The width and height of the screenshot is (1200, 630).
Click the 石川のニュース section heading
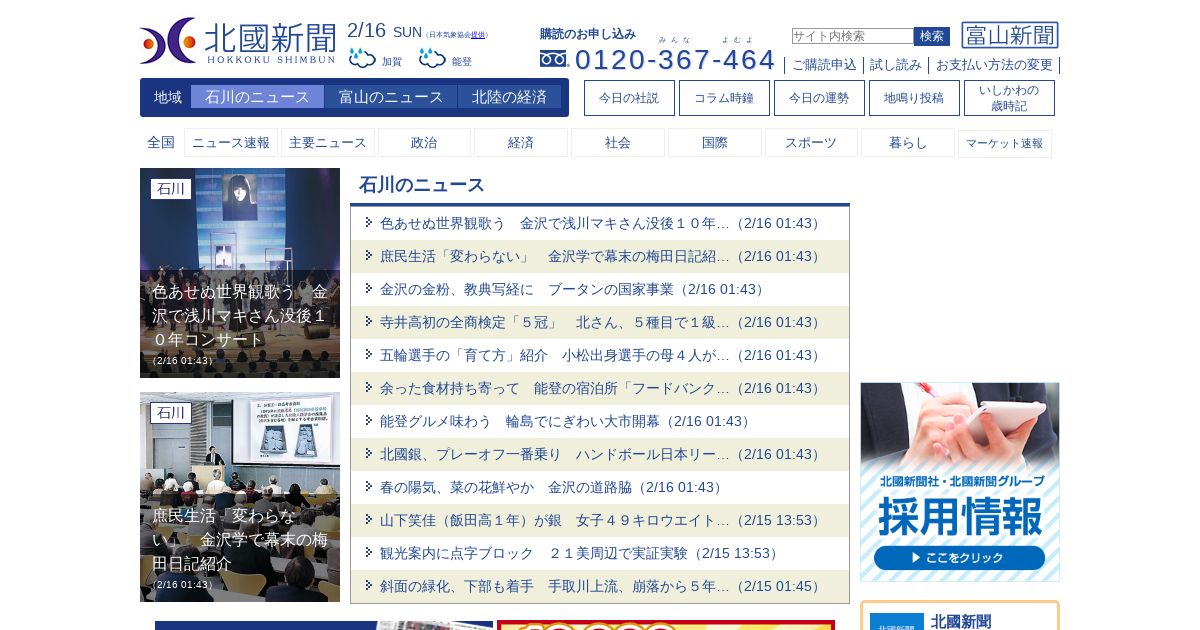(x=422, y=185)
